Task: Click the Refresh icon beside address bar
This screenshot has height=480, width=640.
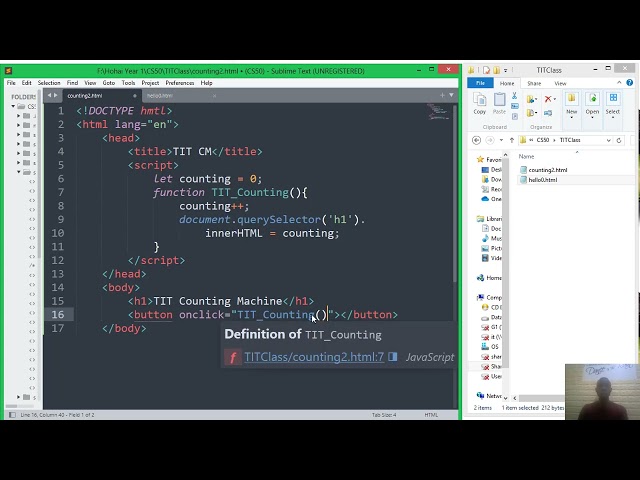Action: (619, 140)
